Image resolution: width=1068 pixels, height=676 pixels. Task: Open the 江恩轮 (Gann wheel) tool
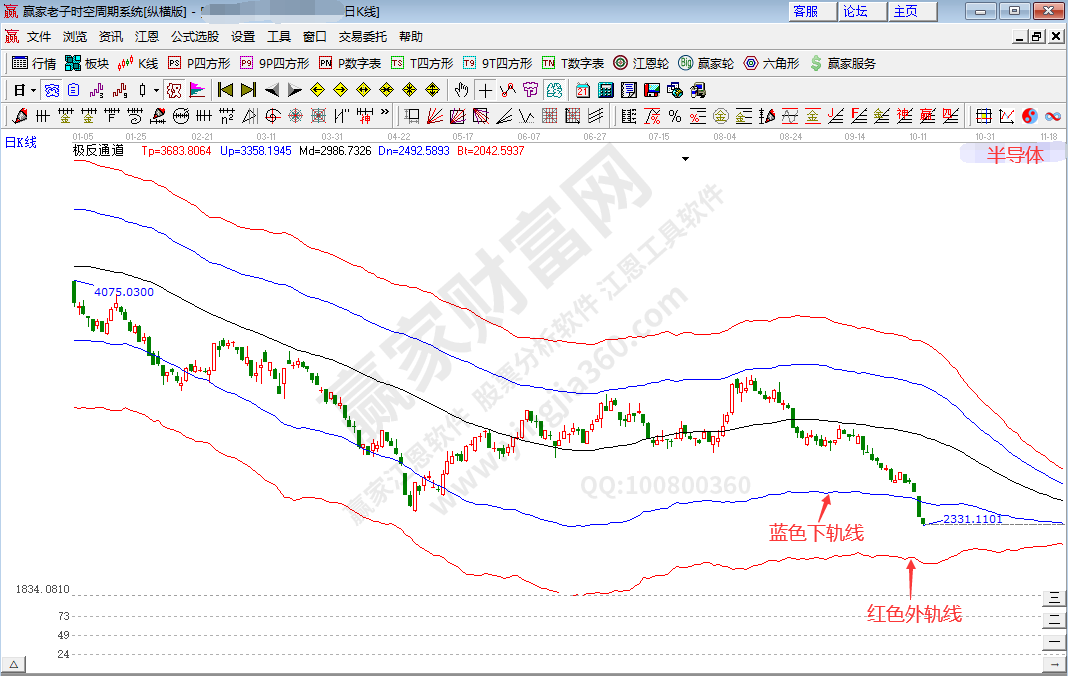pos(641,63)
